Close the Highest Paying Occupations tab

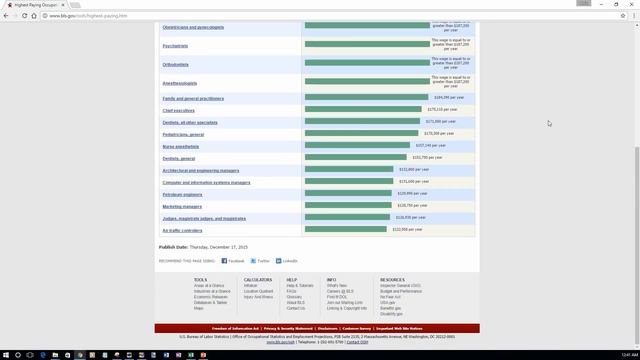click(x=63, y=5)
